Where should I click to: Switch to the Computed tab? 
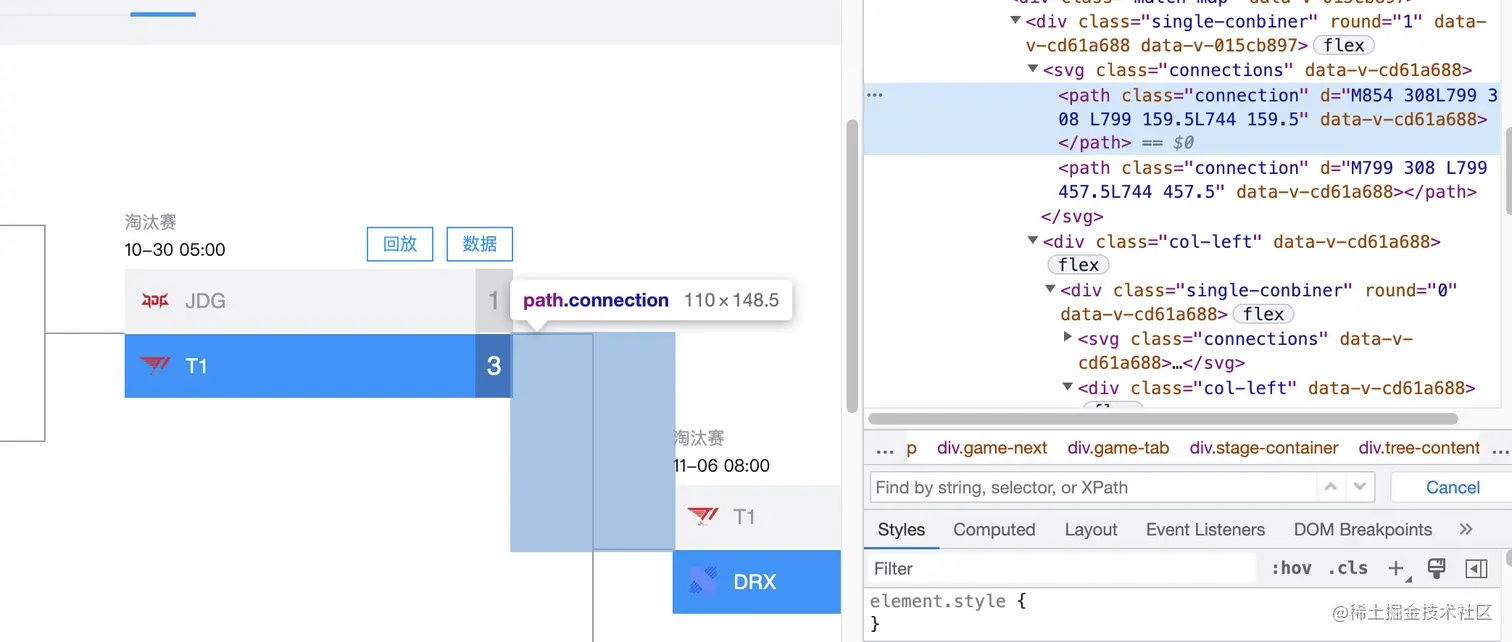pos(994,529)
